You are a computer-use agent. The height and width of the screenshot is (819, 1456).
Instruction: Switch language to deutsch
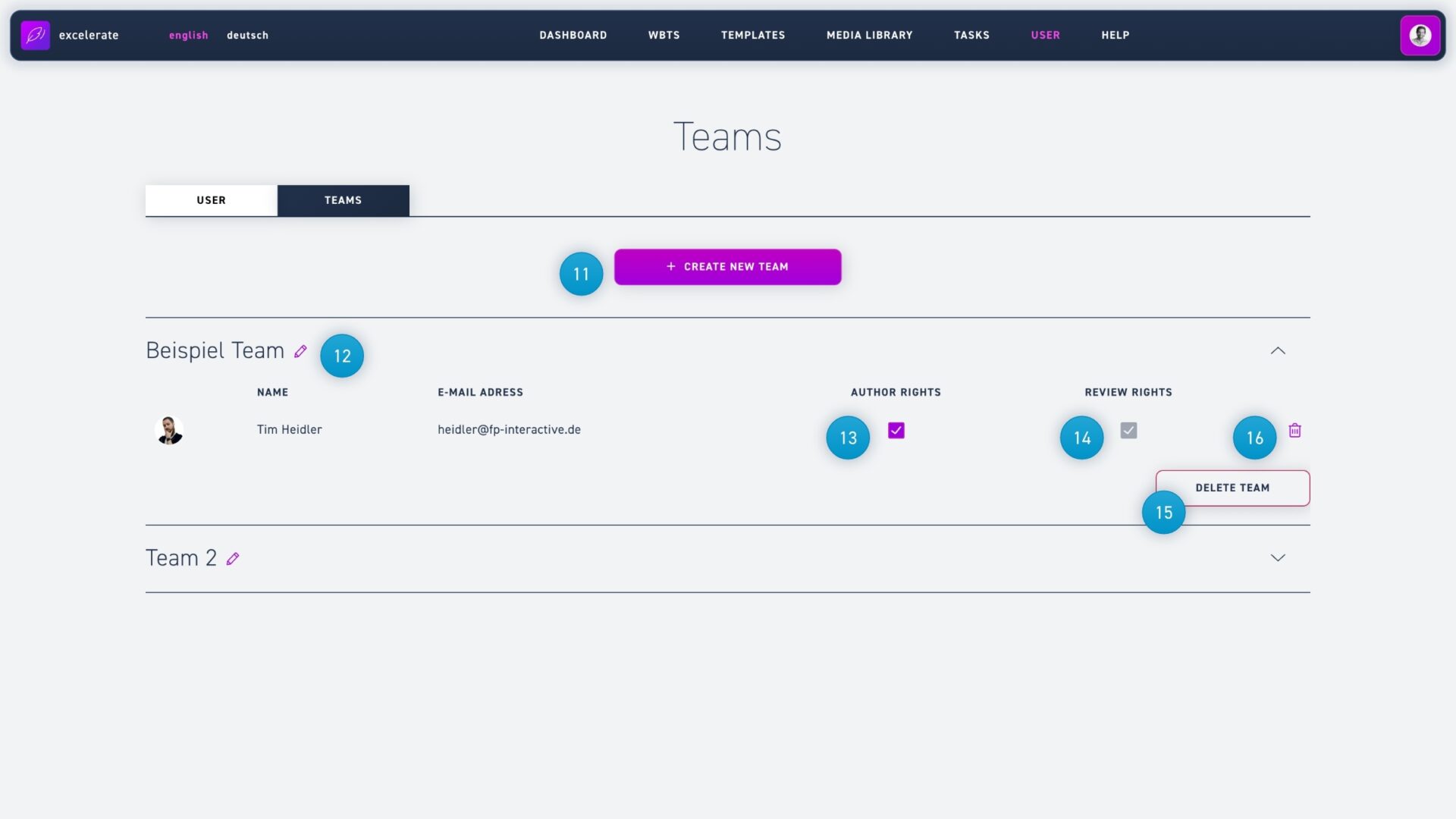[247, 35]
